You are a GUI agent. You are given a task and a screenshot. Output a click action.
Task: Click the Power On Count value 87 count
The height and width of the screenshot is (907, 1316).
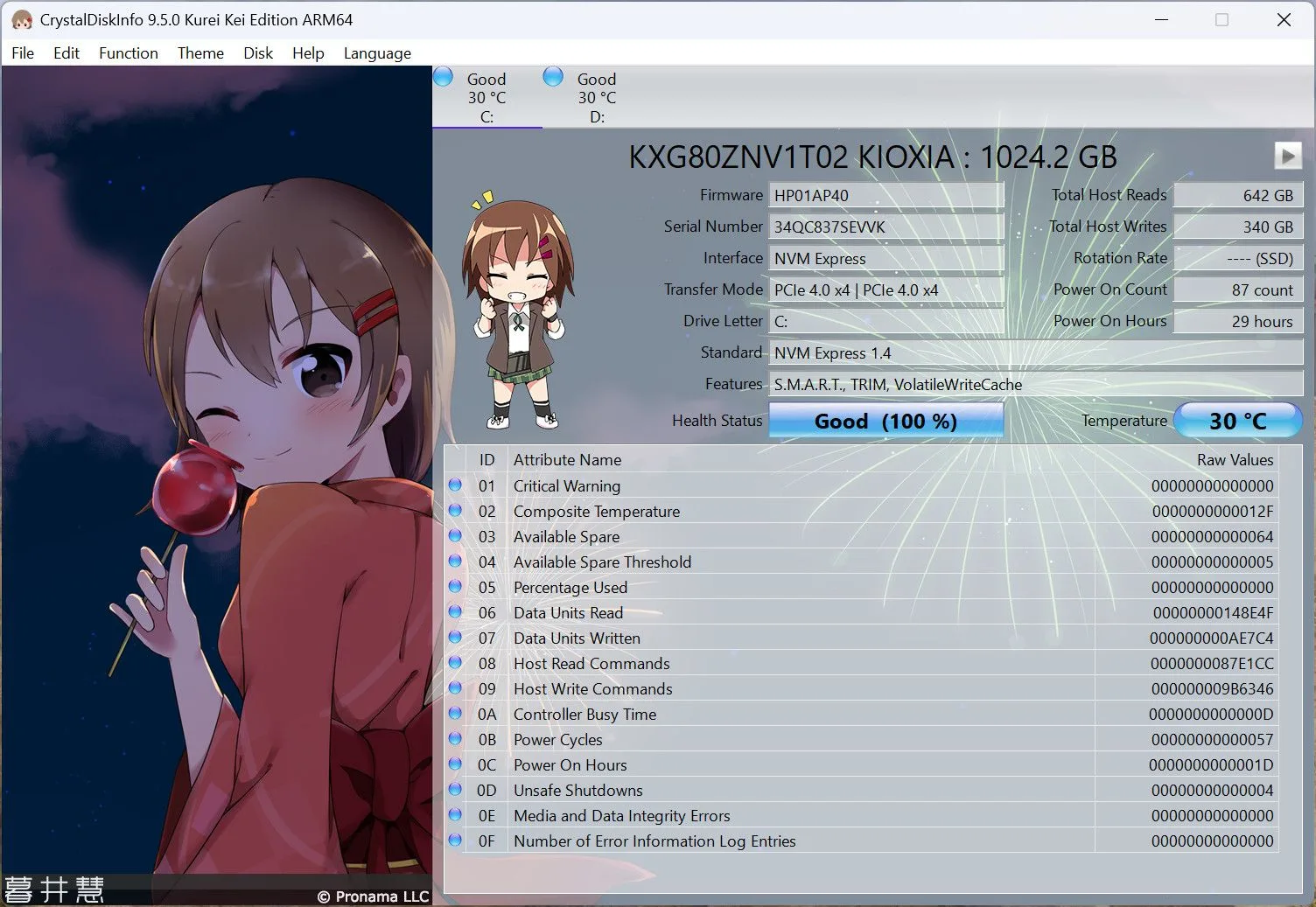(x=1238, y=290)
